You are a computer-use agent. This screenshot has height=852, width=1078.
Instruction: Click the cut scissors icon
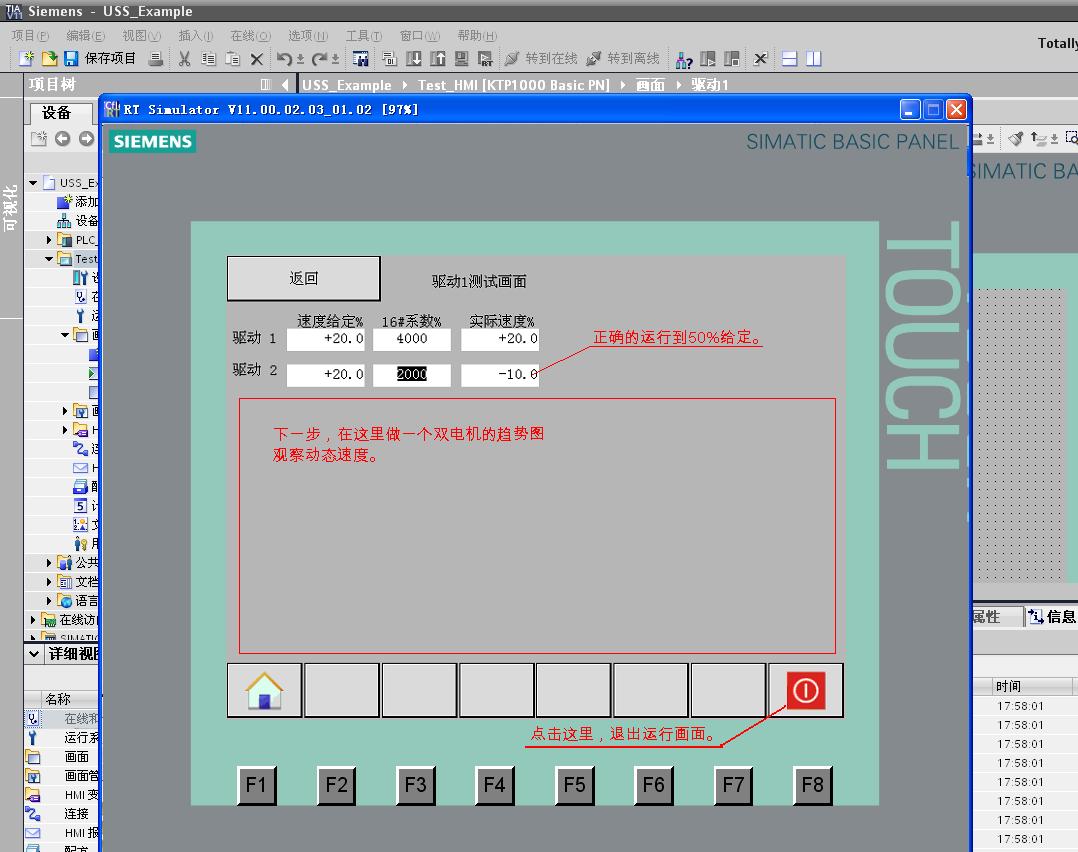pos(184,58)
